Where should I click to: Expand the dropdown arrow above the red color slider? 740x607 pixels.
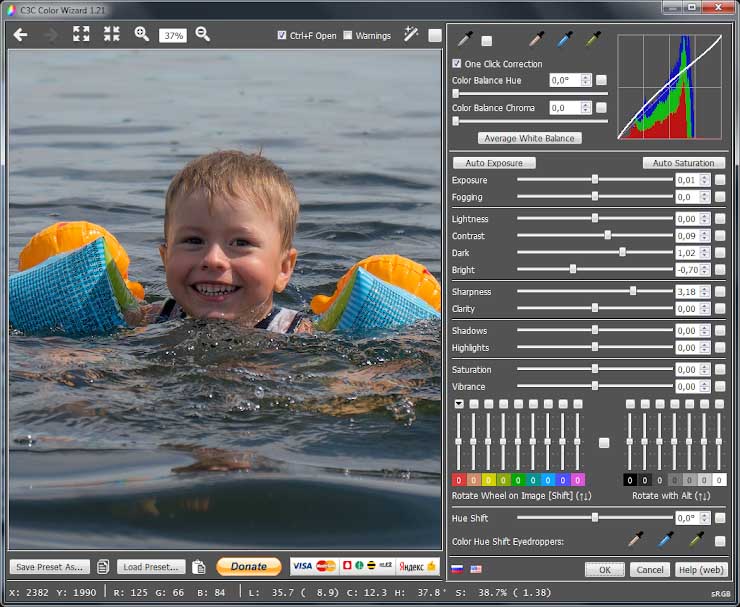tap(459, 404)
